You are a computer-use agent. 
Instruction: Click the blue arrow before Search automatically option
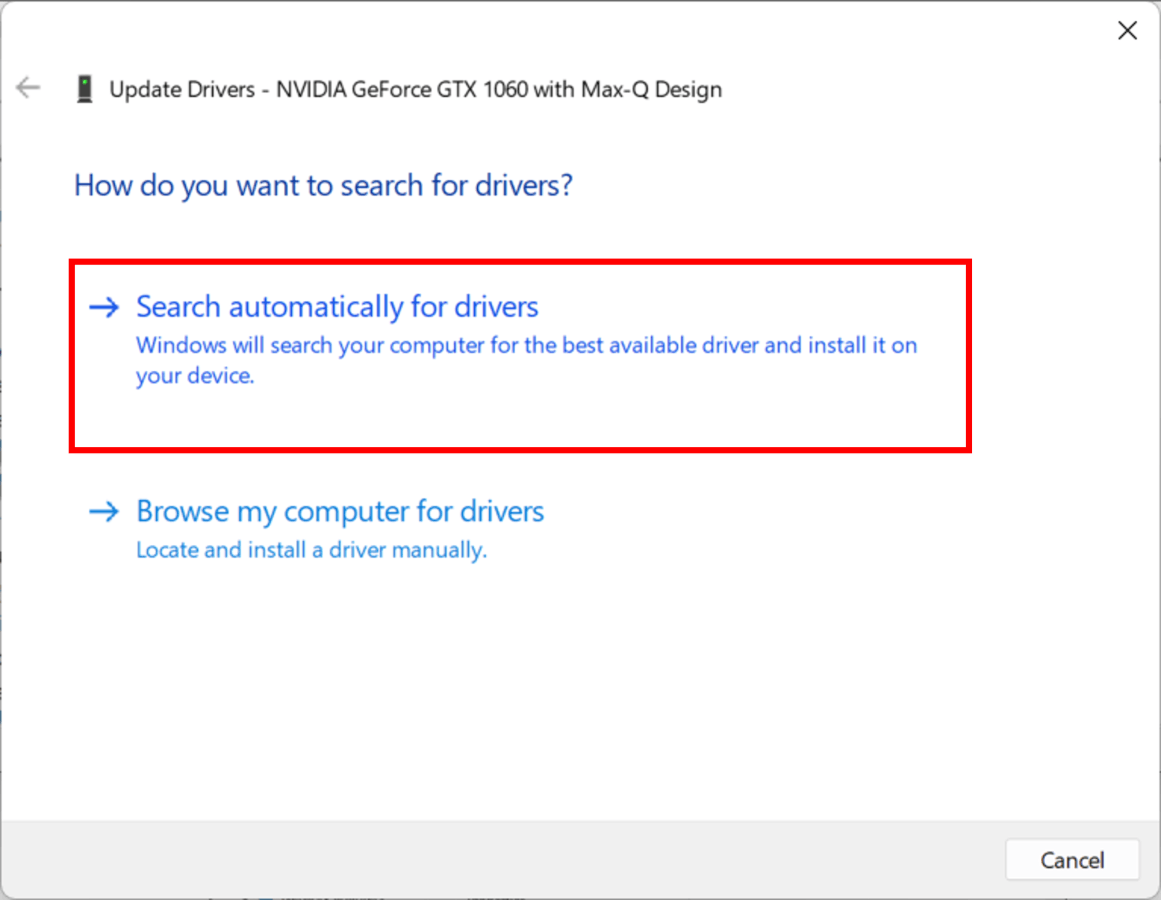104,307
